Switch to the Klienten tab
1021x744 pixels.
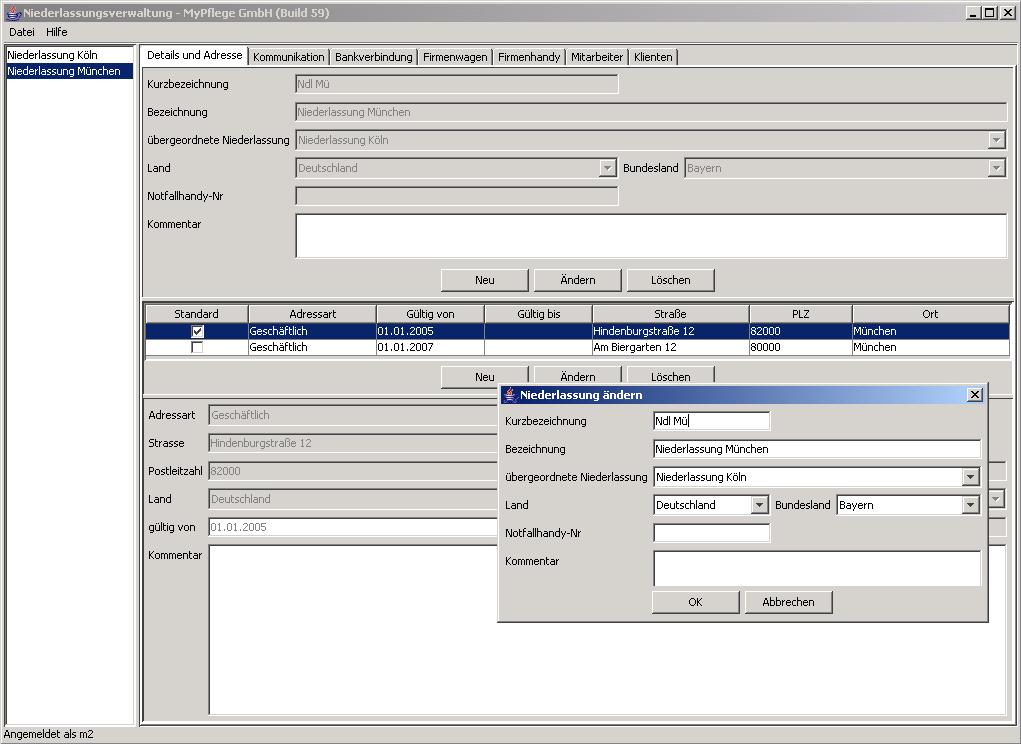(653, 57)
